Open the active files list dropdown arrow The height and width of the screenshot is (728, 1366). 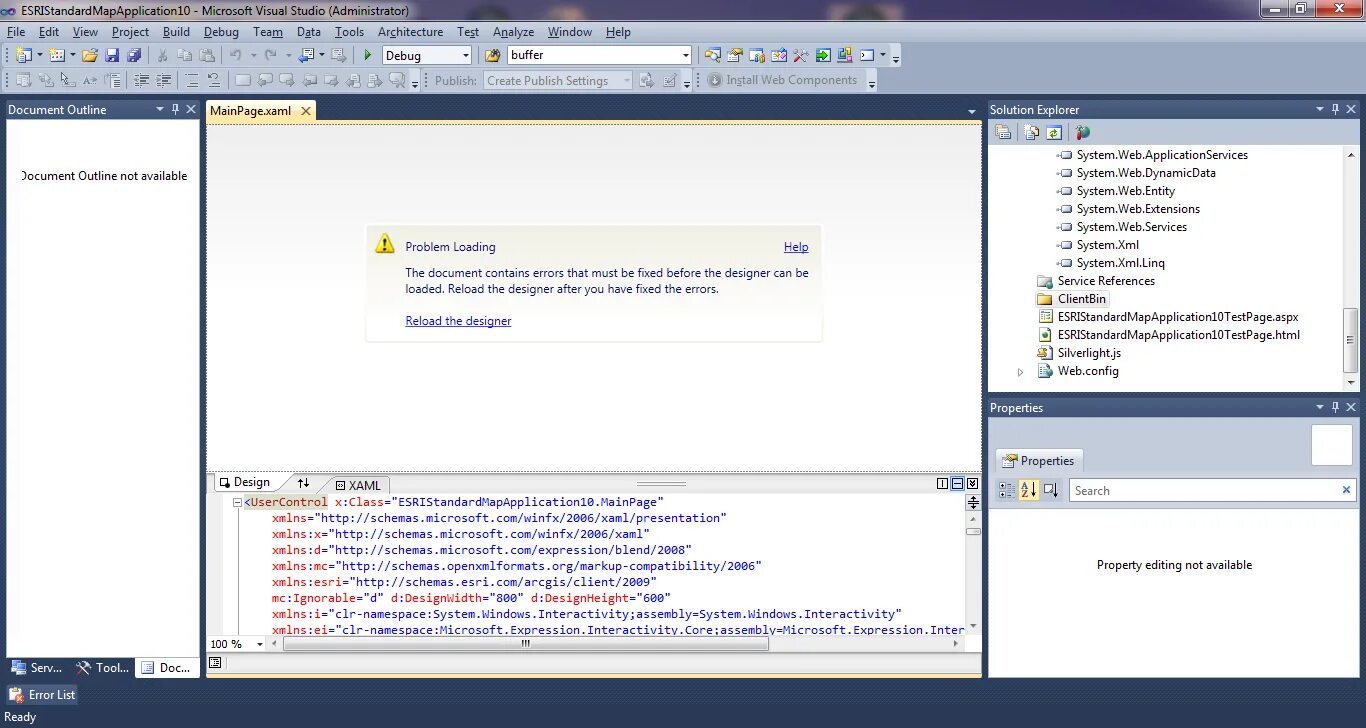point(972,111)
